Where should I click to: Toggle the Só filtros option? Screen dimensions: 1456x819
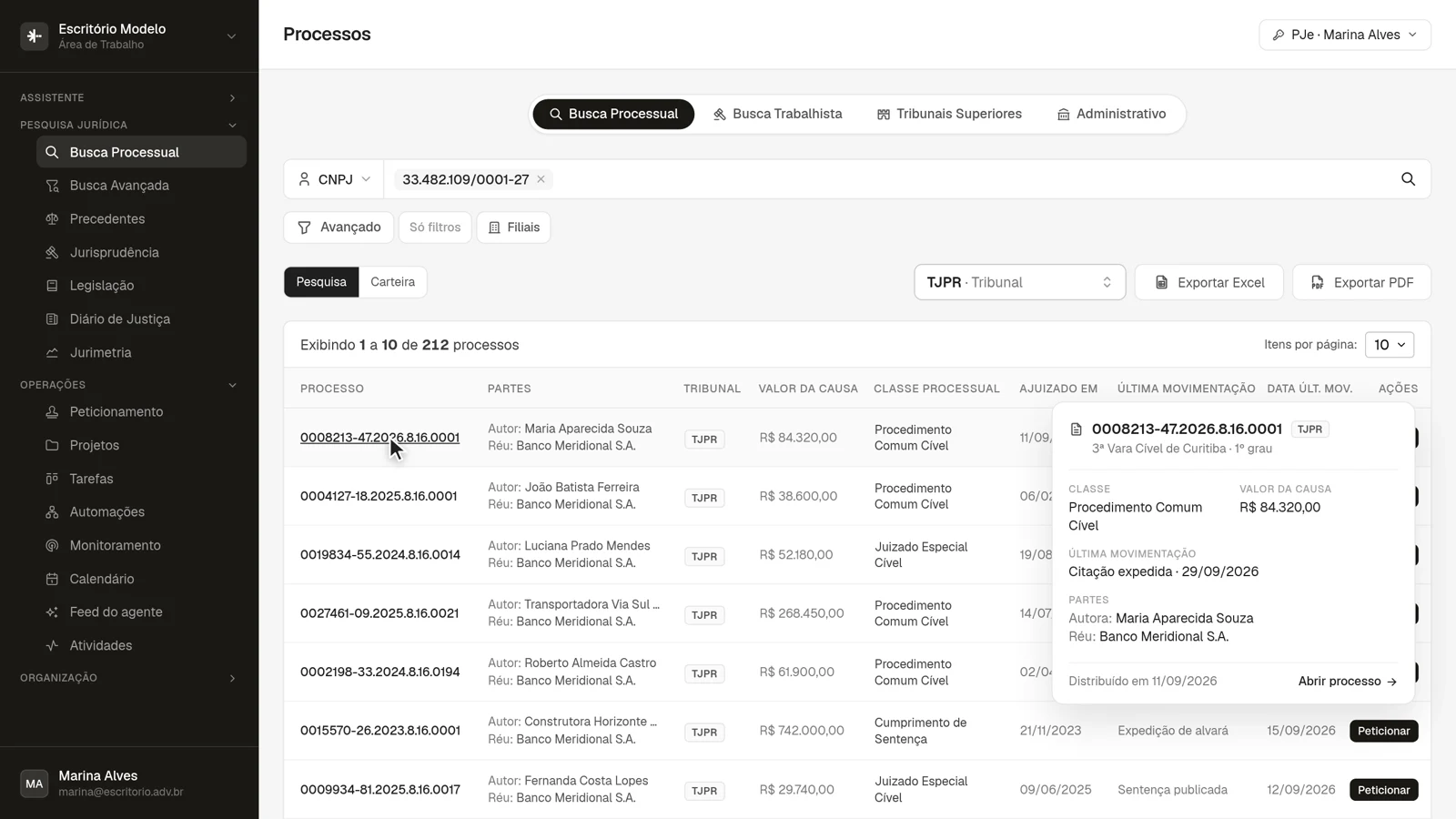435,227
